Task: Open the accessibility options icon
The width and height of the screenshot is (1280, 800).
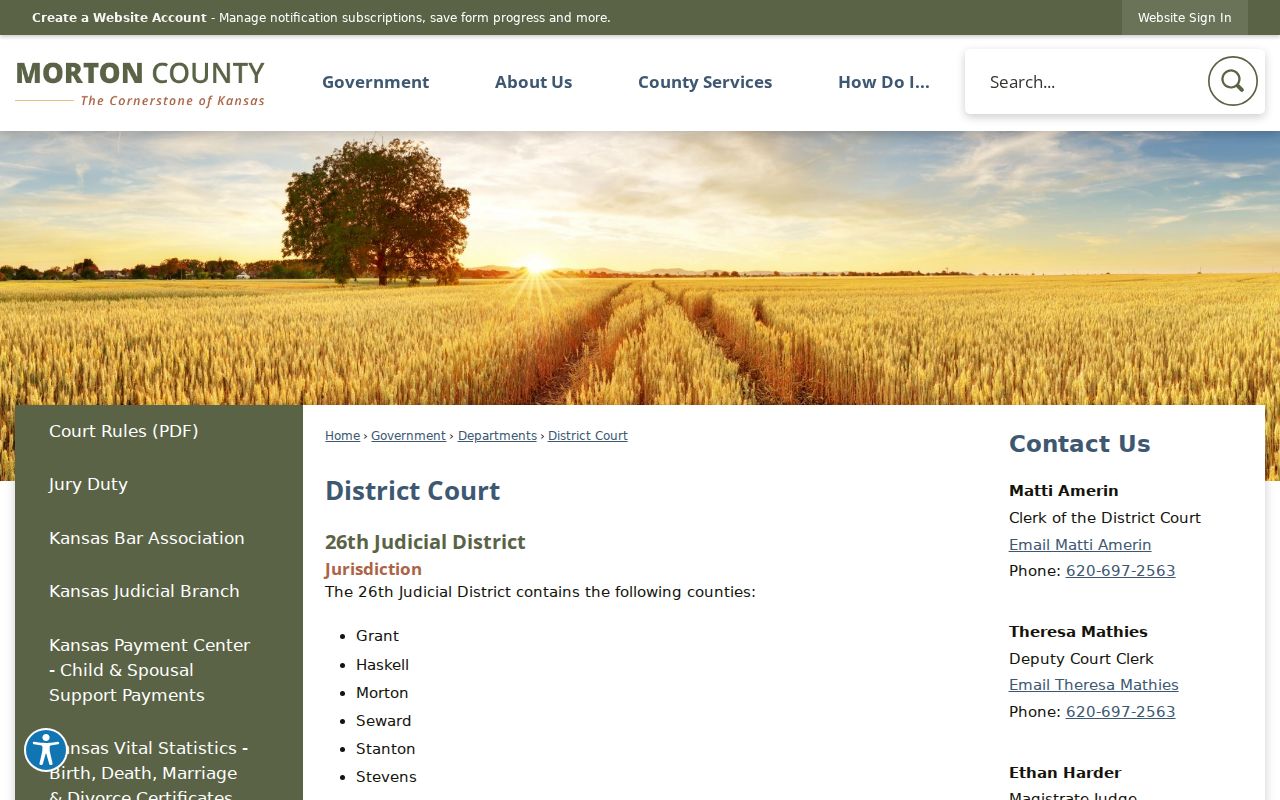Action: [x=46, y=750]
